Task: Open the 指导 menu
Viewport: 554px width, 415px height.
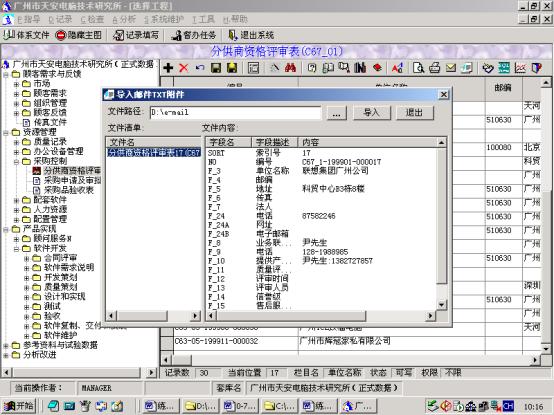Action: pyautogui.click(x=29, y=19)
